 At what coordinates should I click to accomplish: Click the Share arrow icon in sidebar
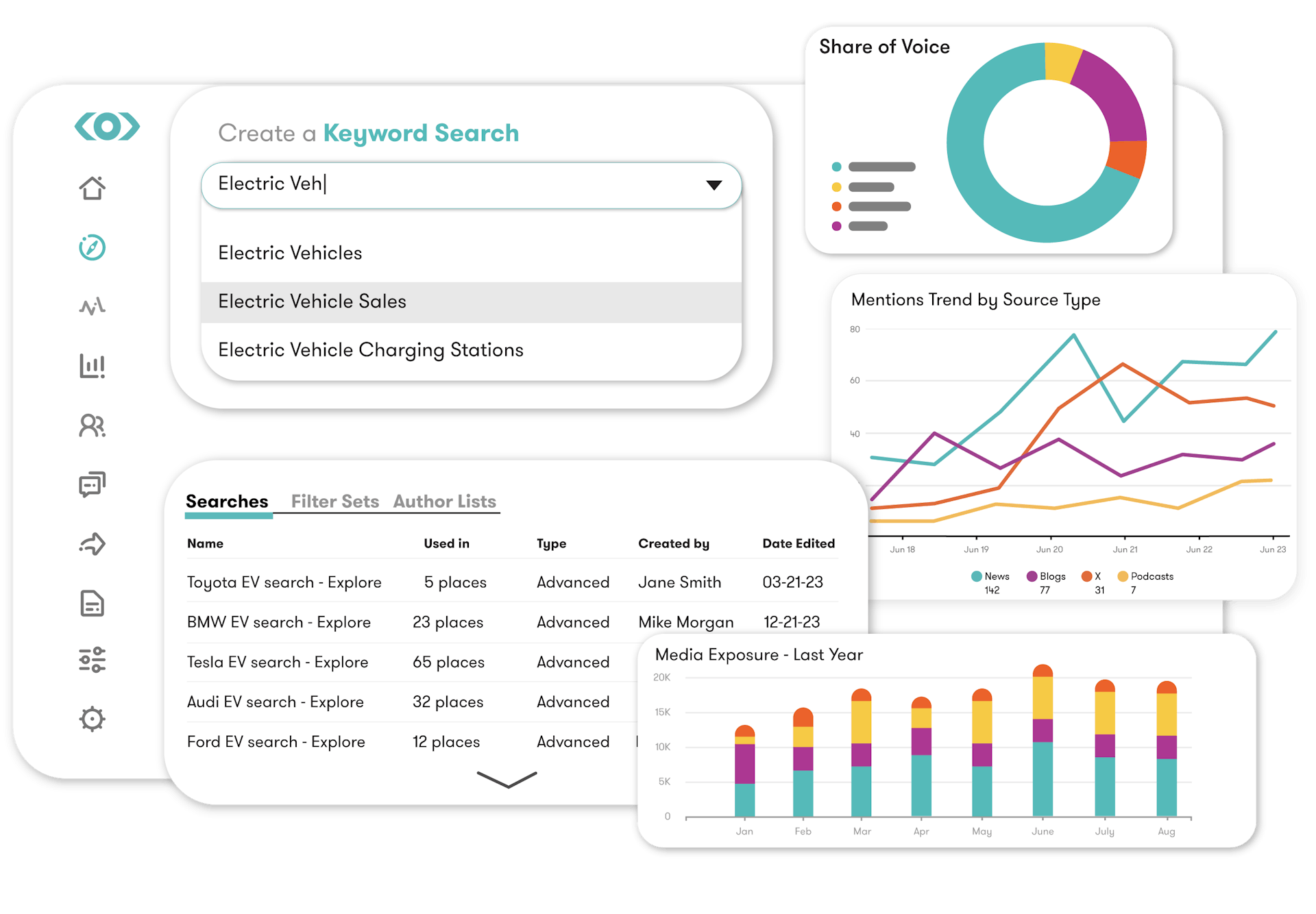[x=93, y=543]
